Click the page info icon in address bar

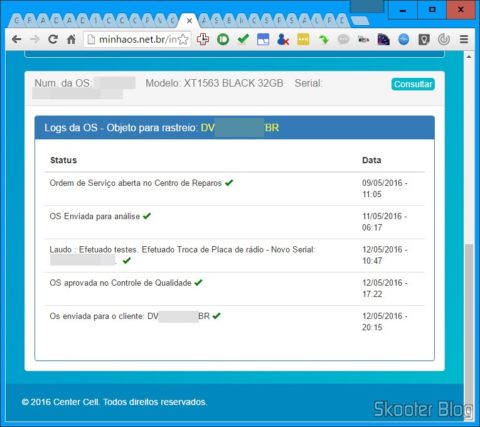(x=91, y=39)
